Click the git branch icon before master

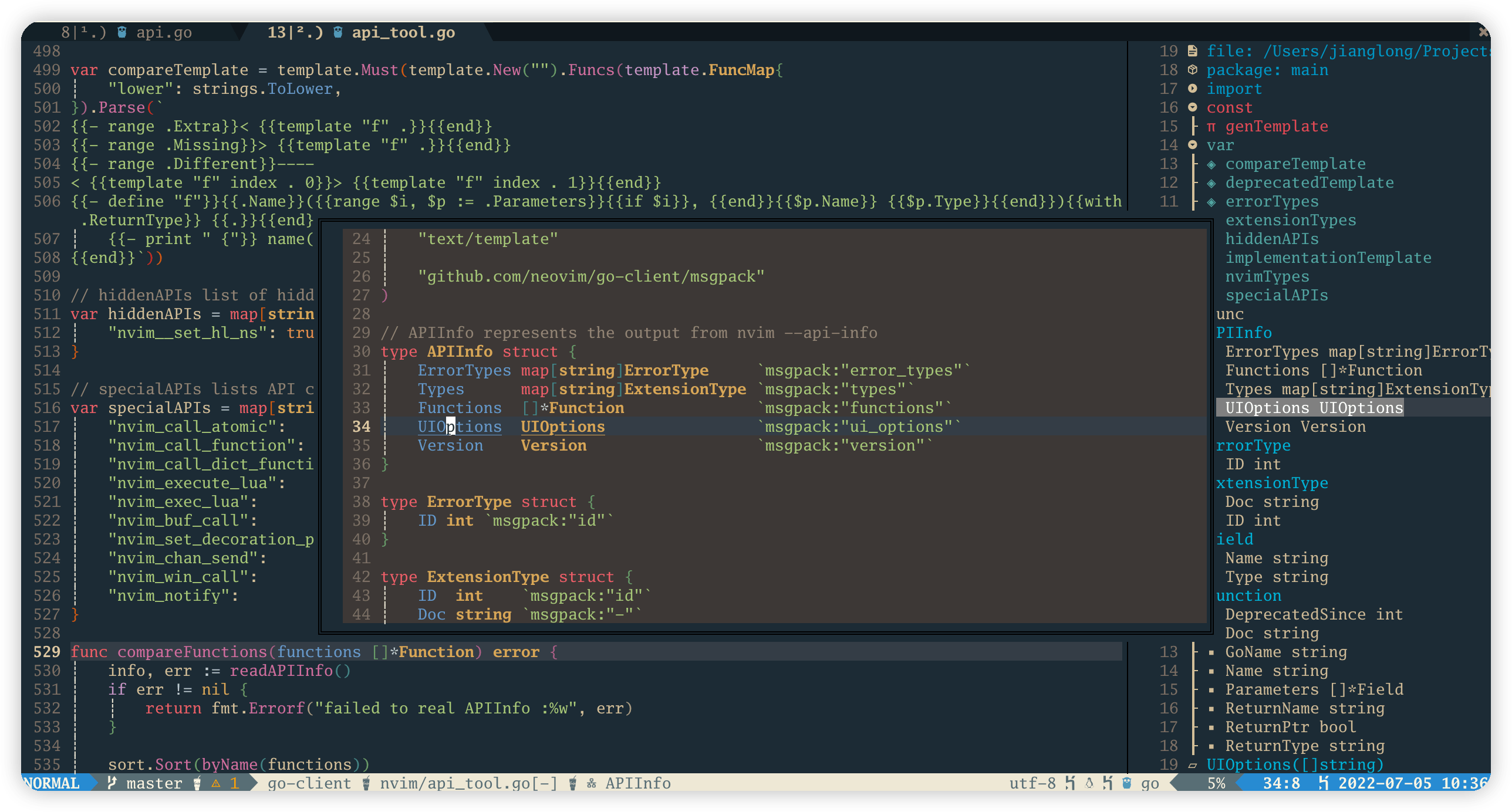112,783
